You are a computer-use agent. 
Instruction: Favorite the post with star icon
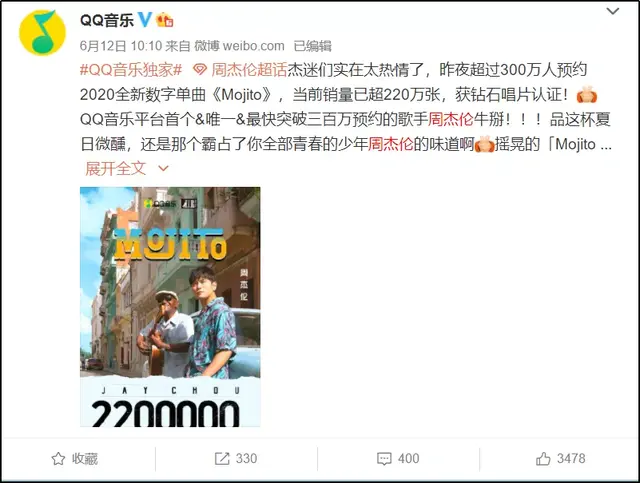58,459
